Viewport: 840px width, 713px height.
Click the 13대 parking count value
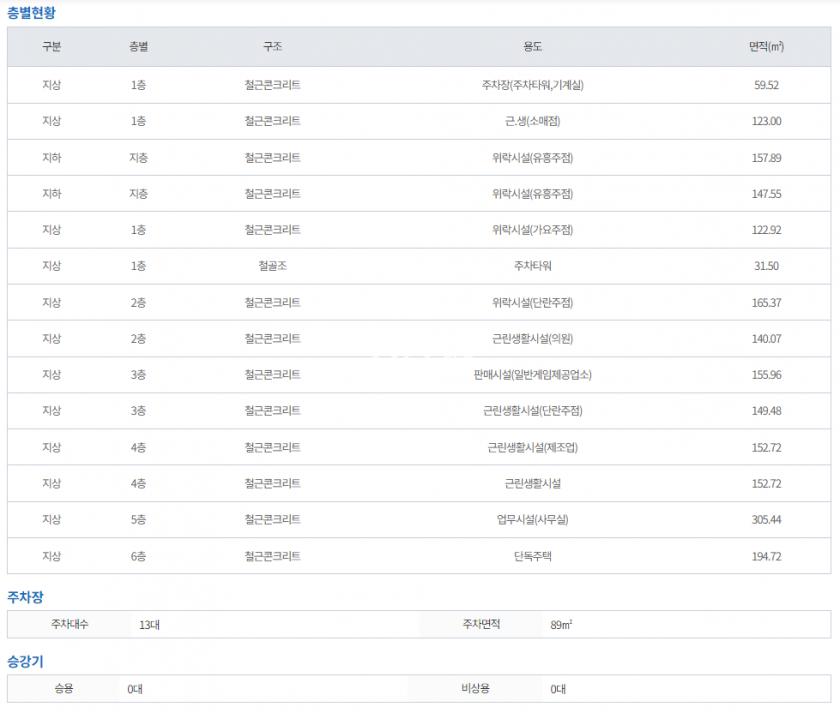pyautogui.click(x=150, y=625)
